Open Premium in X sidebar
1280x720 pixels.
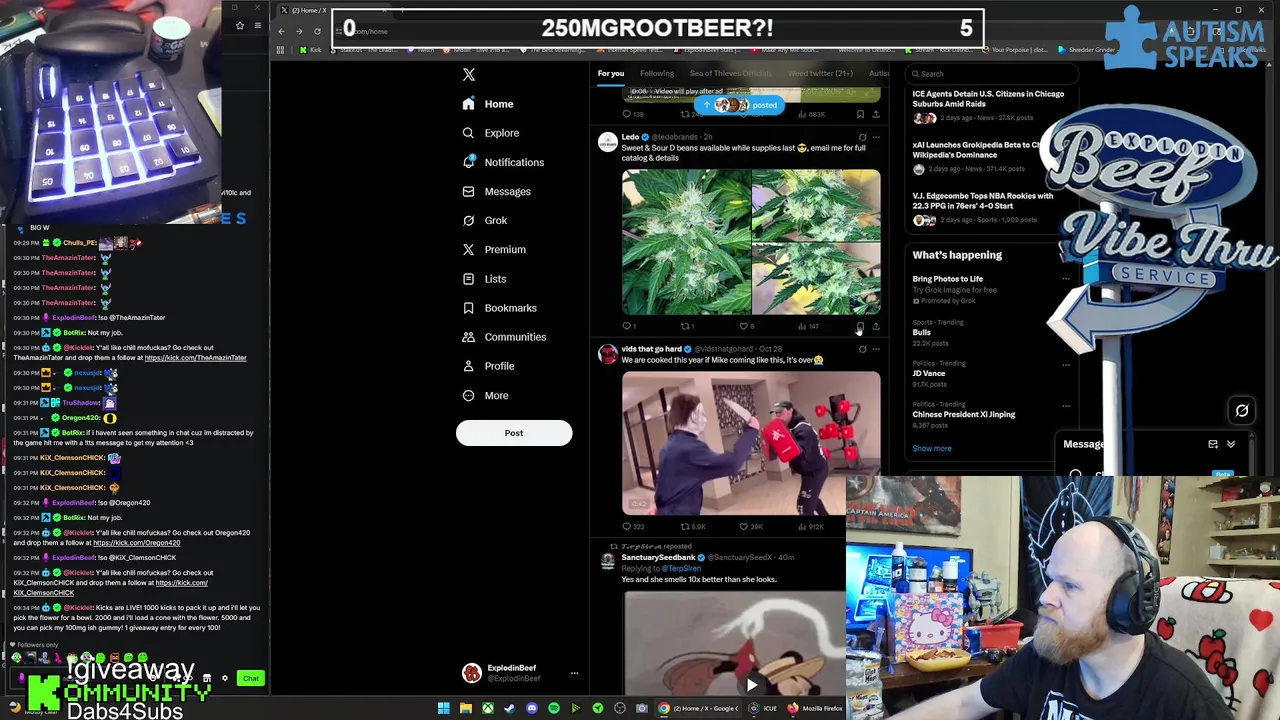[494, 249]
